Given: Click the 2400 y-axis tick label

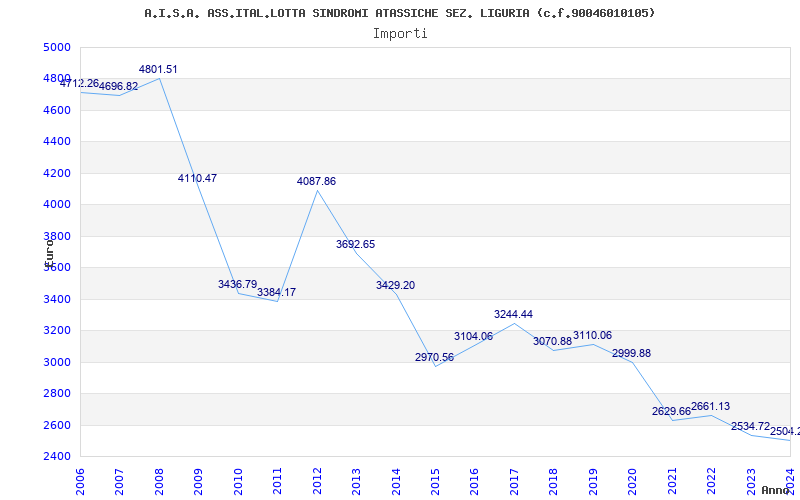Looking at the screenshot, I should click(x=57, y=456).
